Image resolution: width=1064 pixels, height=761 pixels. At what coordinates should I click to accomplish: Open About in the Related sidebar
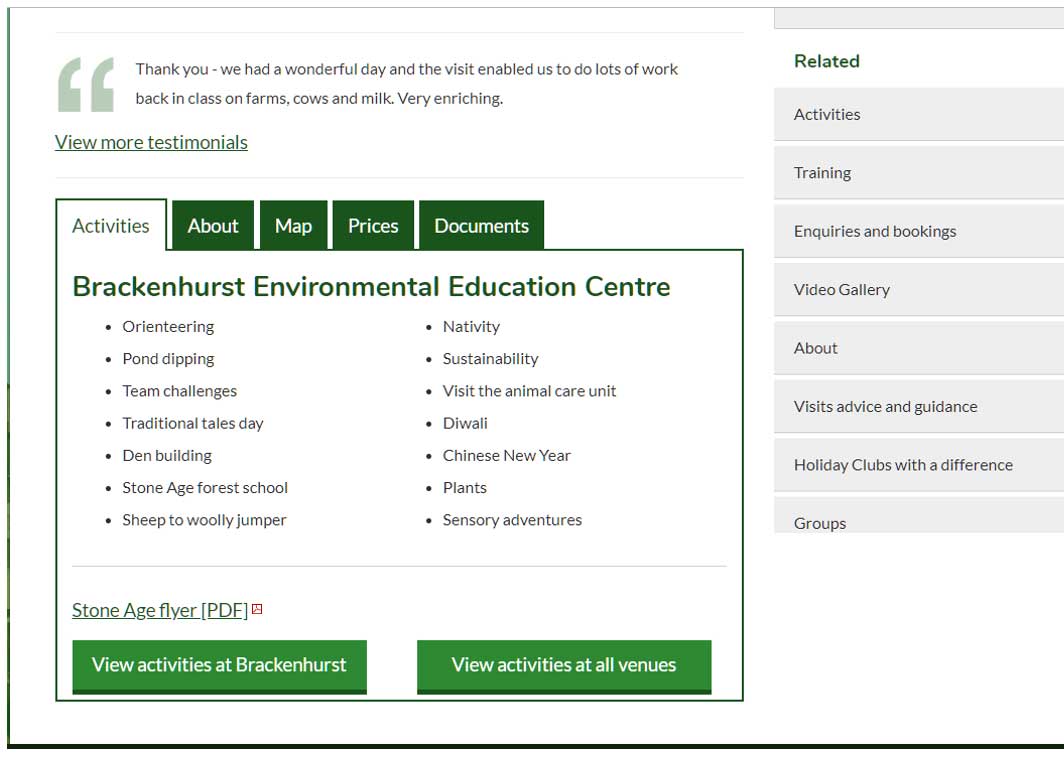919,348
